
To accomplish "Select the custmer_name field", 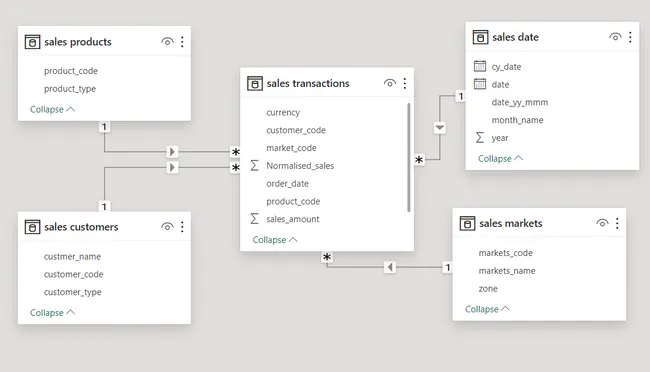I will (x=73, y=257).
